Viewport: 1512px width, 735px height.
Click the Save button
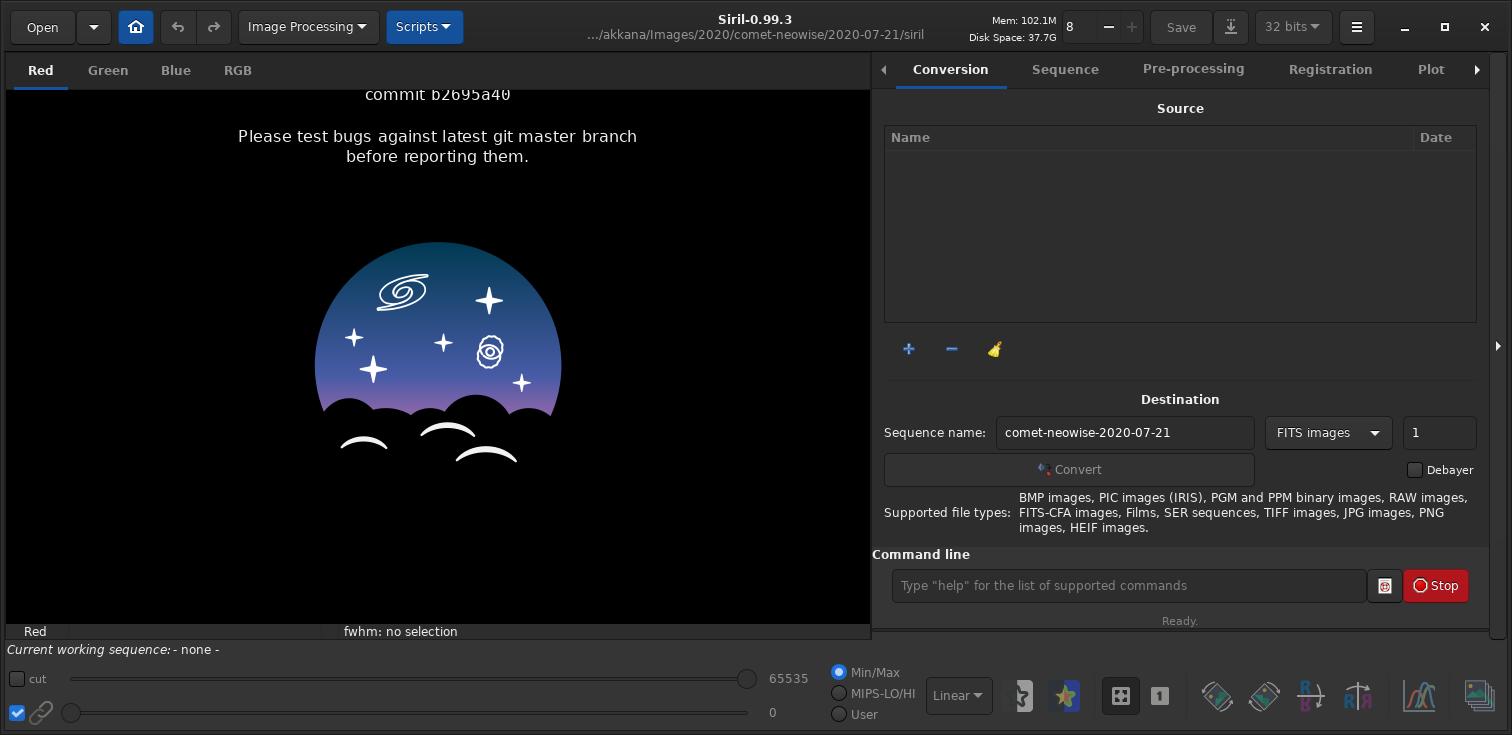(1181, 27)
